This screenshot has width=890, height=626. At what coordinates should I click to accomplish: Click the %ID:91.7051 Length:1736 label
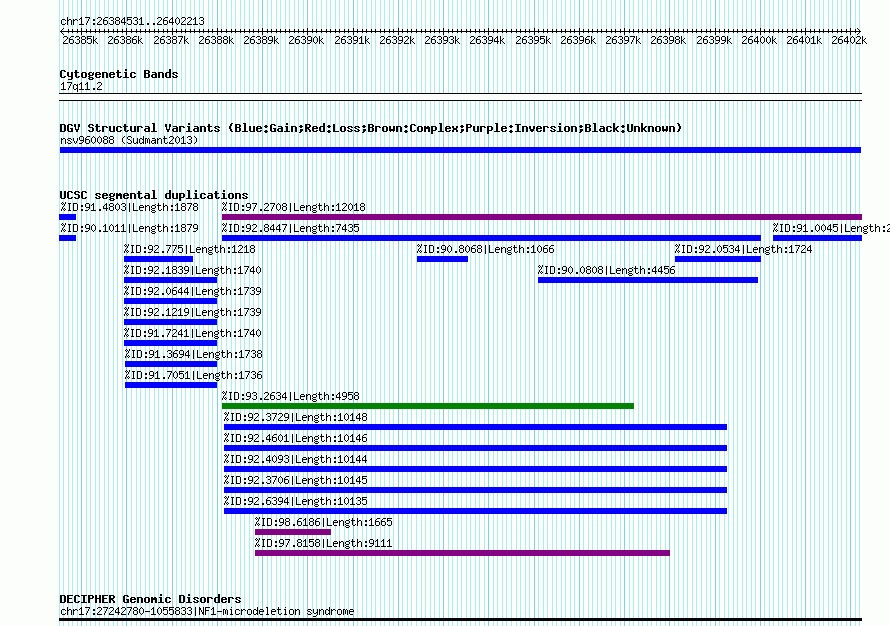[194, 375]
